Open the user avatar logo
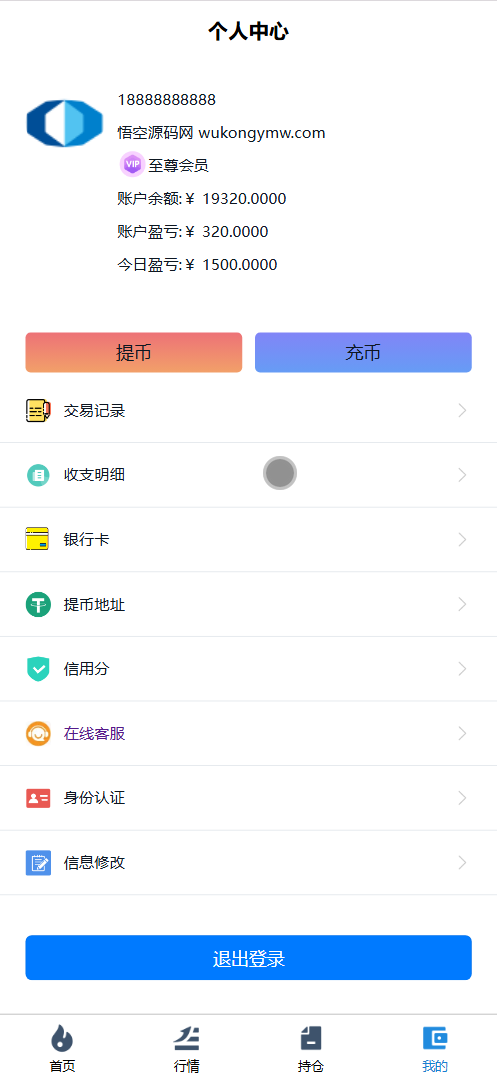This screenshot has width=497, height=1076. point(64,124)
